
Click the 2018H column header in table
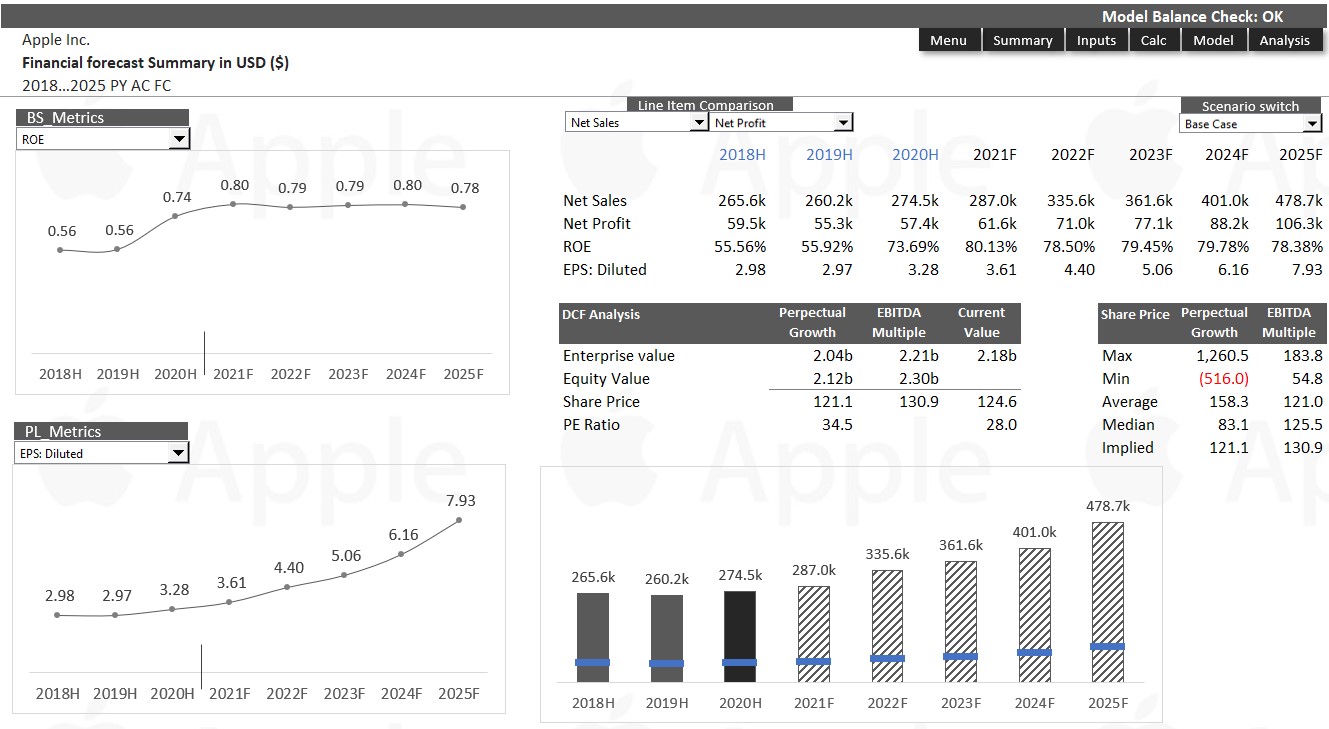(x=743, y=154)
